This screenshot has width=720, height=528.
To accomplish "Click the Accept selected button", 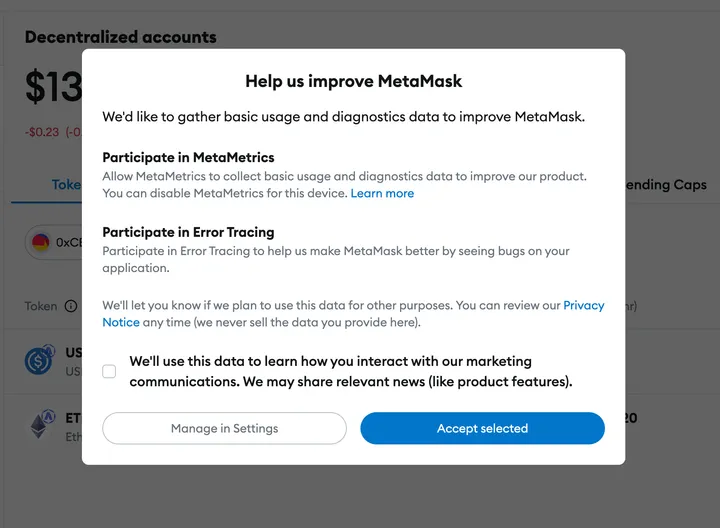I will (482, 428).
